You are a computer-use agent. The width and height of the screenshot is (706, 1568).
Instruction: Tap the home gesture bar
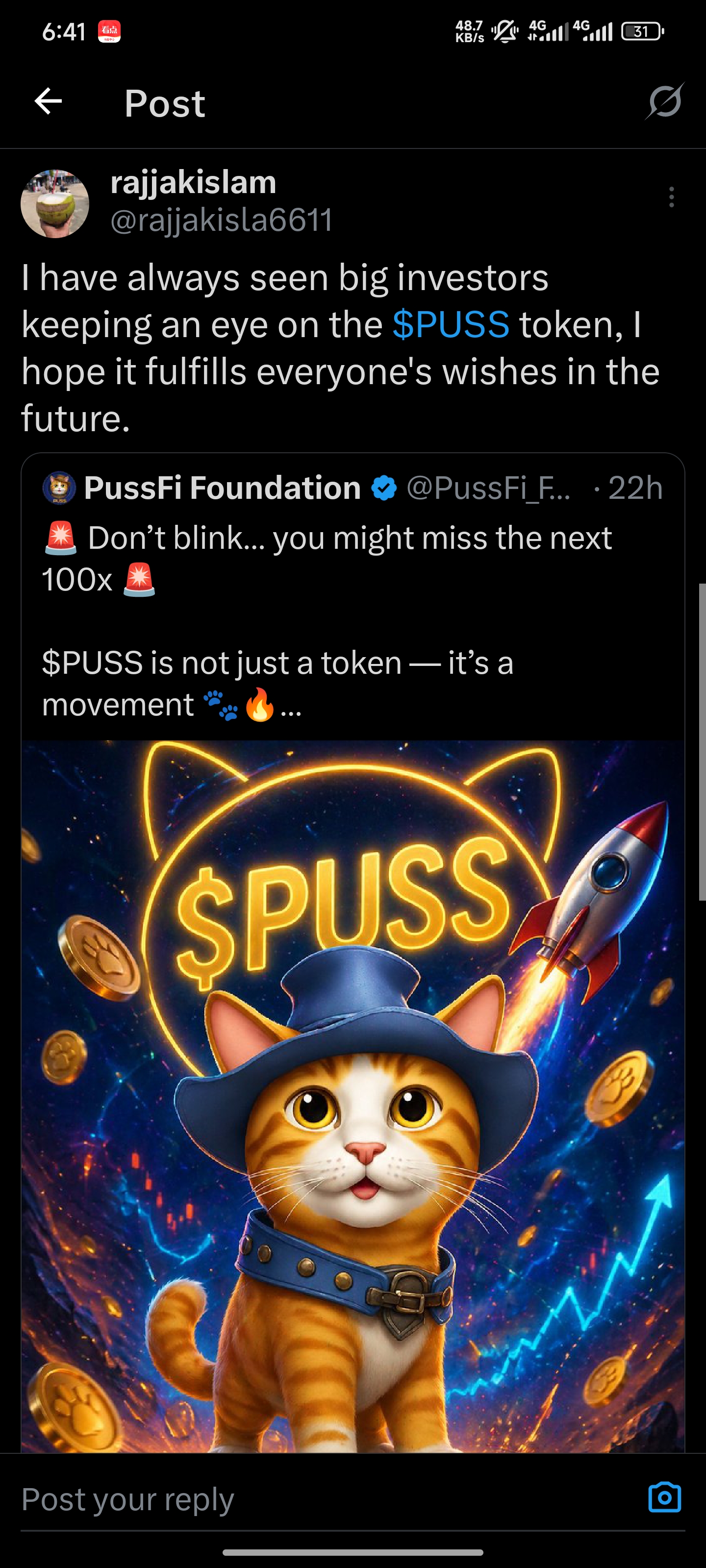point(353,1551)
